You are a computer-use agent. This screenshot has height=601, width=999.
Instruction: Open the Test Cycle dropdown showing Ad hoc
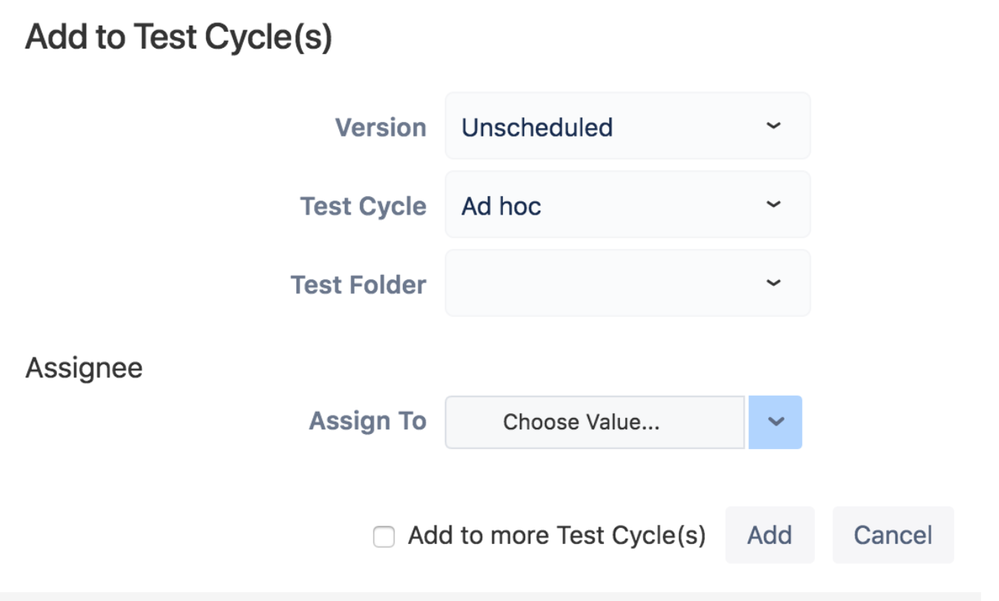click(628, 204)
